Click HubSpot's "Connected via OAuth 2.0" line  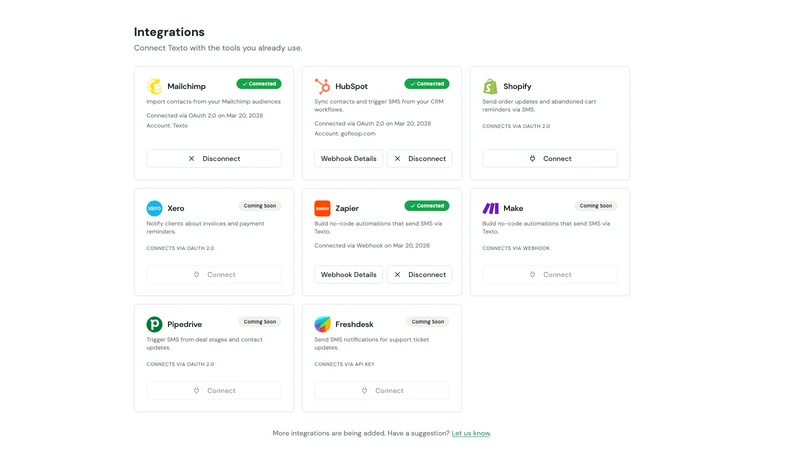coord(372,123)
